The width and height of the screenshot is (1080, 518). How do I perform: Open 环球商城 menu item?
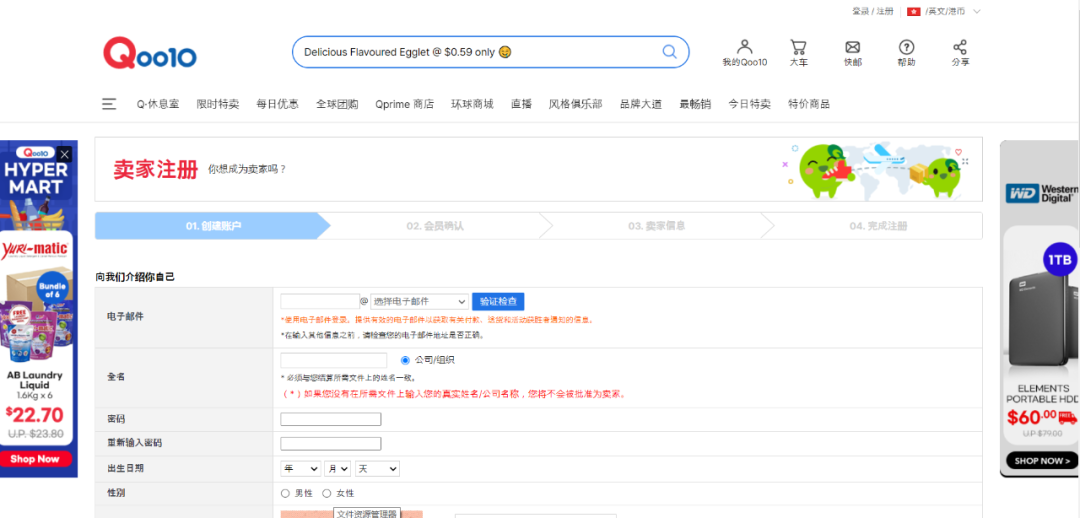point(472,104)
